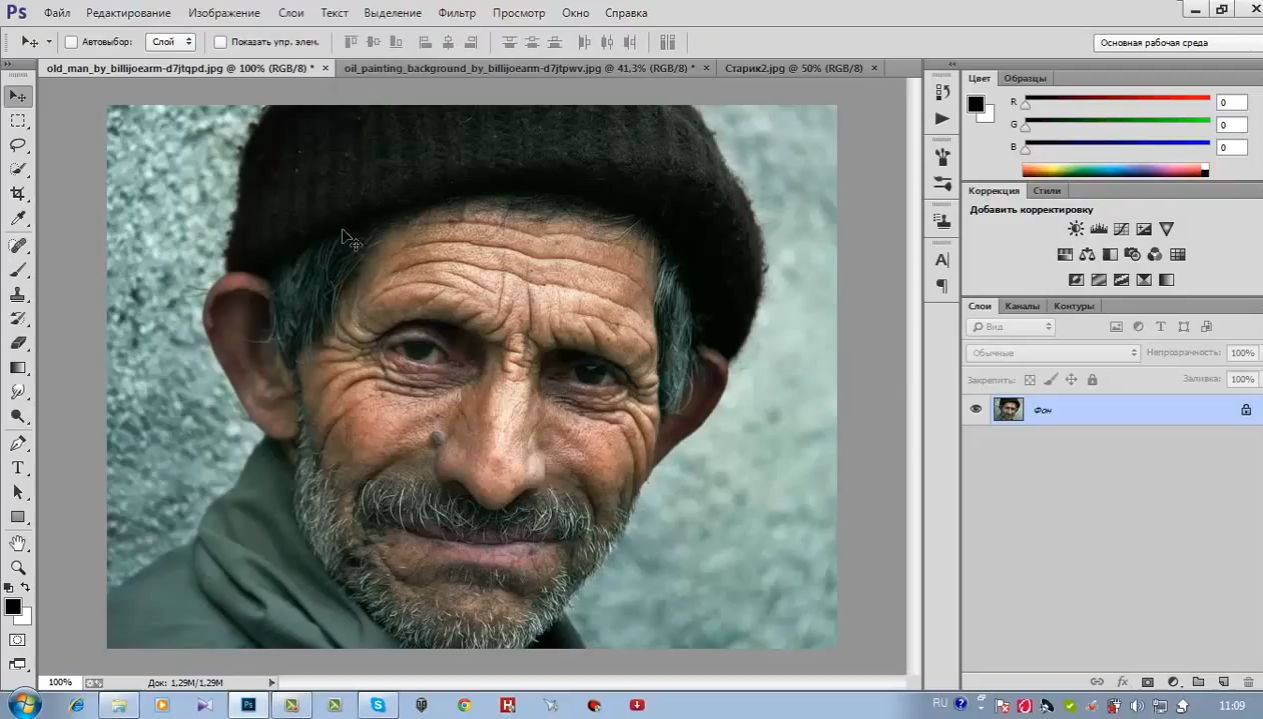The height and width of the screenshot is (719, 1263).
Task: Click the Chrome icon in the taskbar
Action: point(465,705)
